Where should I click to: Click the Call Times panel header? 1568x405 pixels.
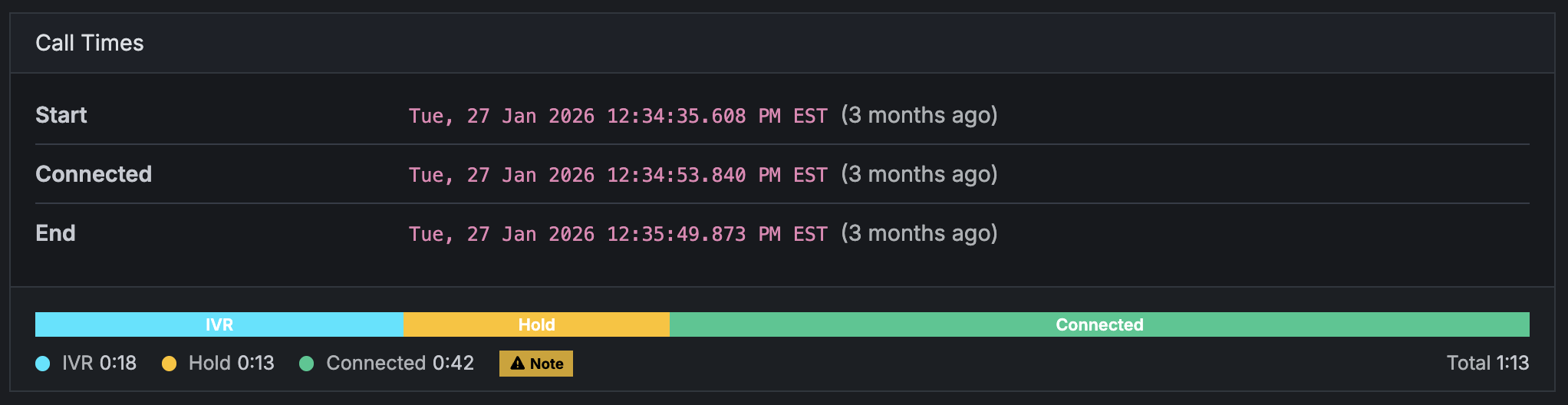point(782,43)
